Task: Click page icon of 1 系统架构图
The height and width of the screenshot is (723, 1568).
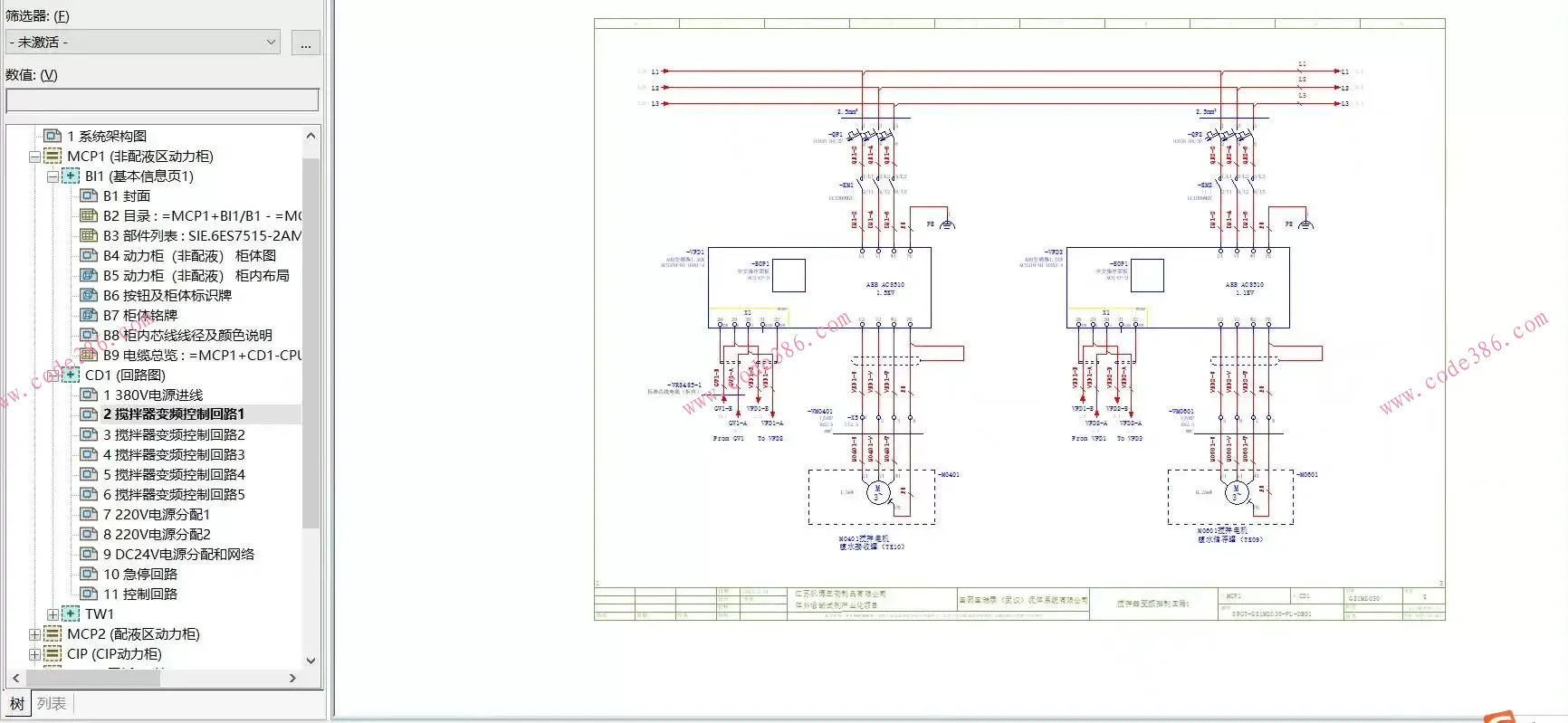Action: tap(53, 136)
